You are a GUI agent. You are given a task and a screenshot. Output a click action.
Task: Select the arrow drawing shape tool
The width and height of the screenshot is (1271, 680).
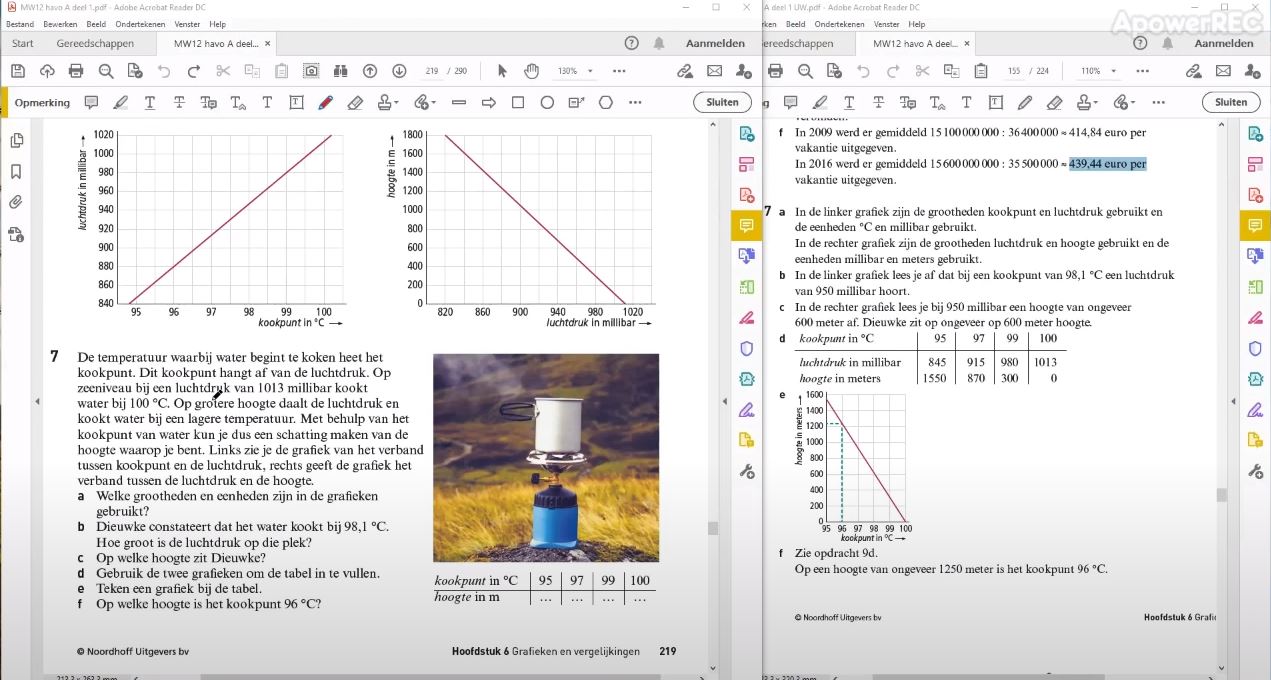click(489, 102)
